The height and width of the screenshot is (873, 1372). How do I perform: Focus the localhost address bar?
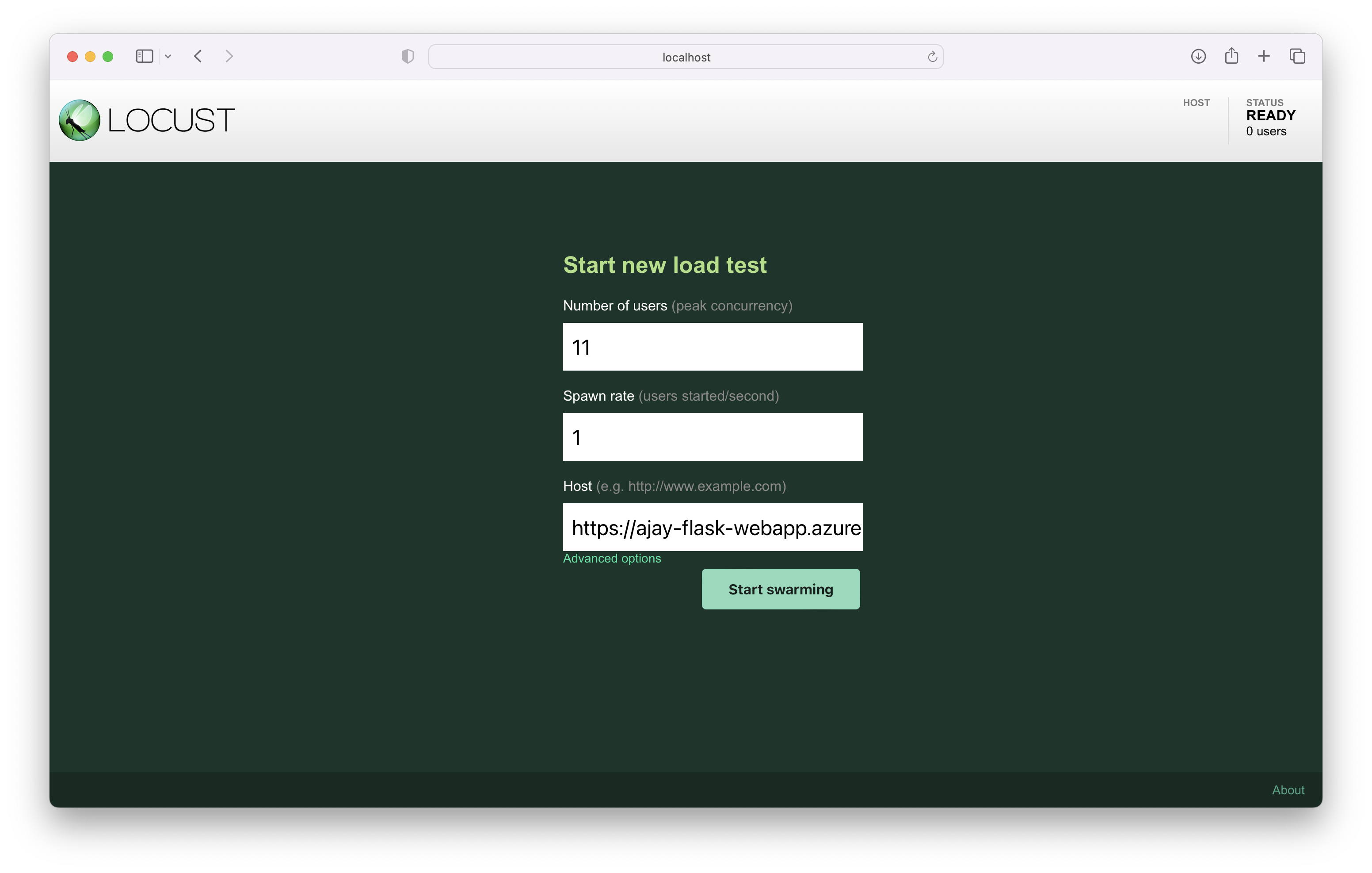coord(686,57)
